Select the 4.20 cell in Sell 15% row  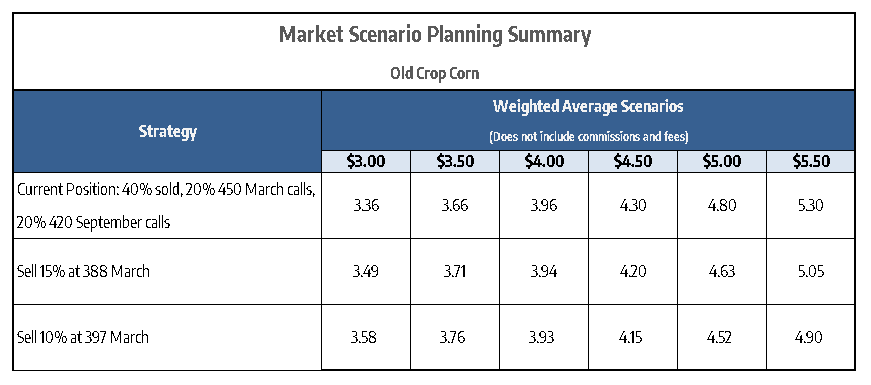[x=633, y=272]
